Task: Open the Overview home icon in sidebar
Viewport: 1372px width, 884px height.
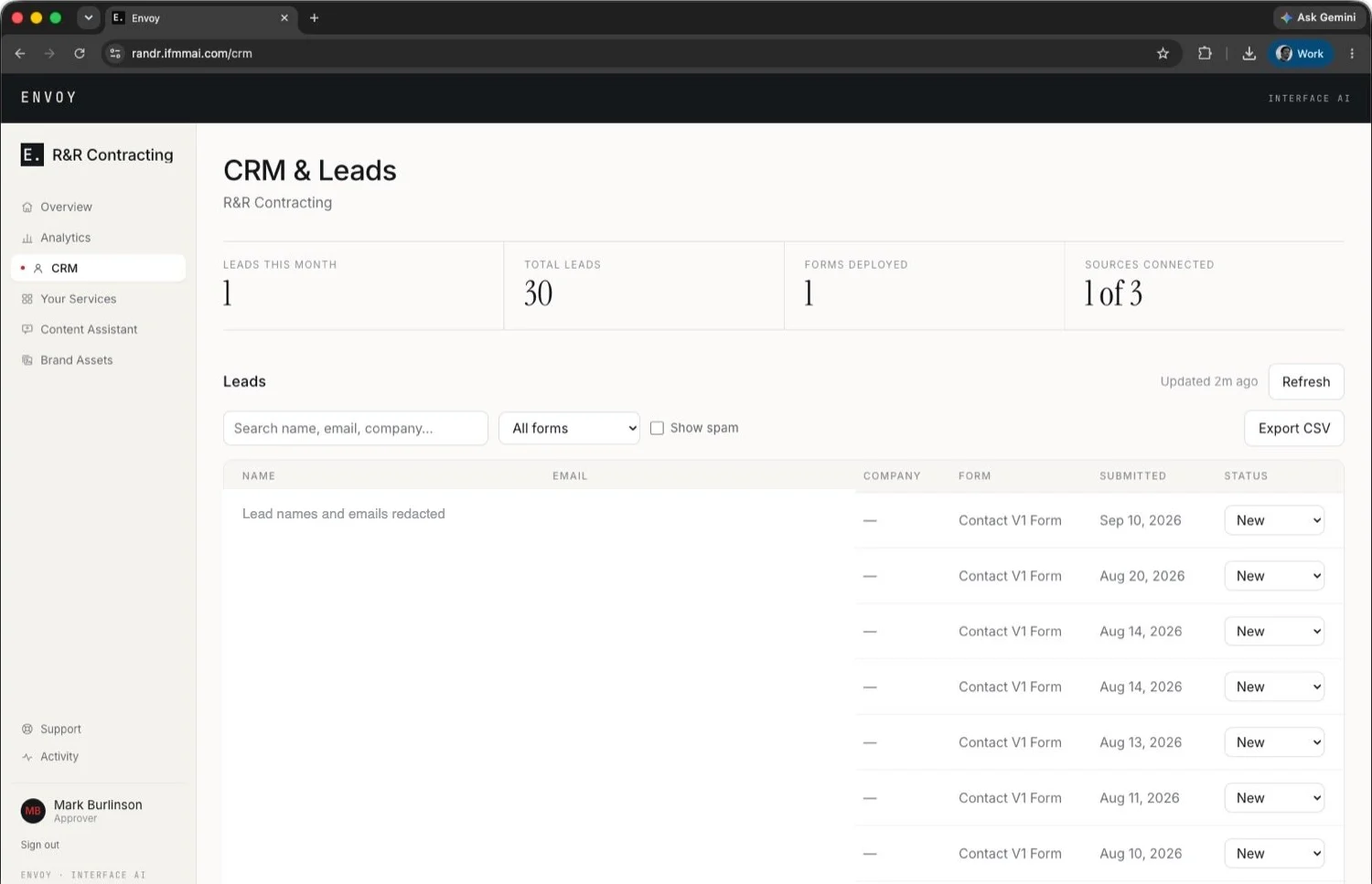Action: click(x=27, y=208)
